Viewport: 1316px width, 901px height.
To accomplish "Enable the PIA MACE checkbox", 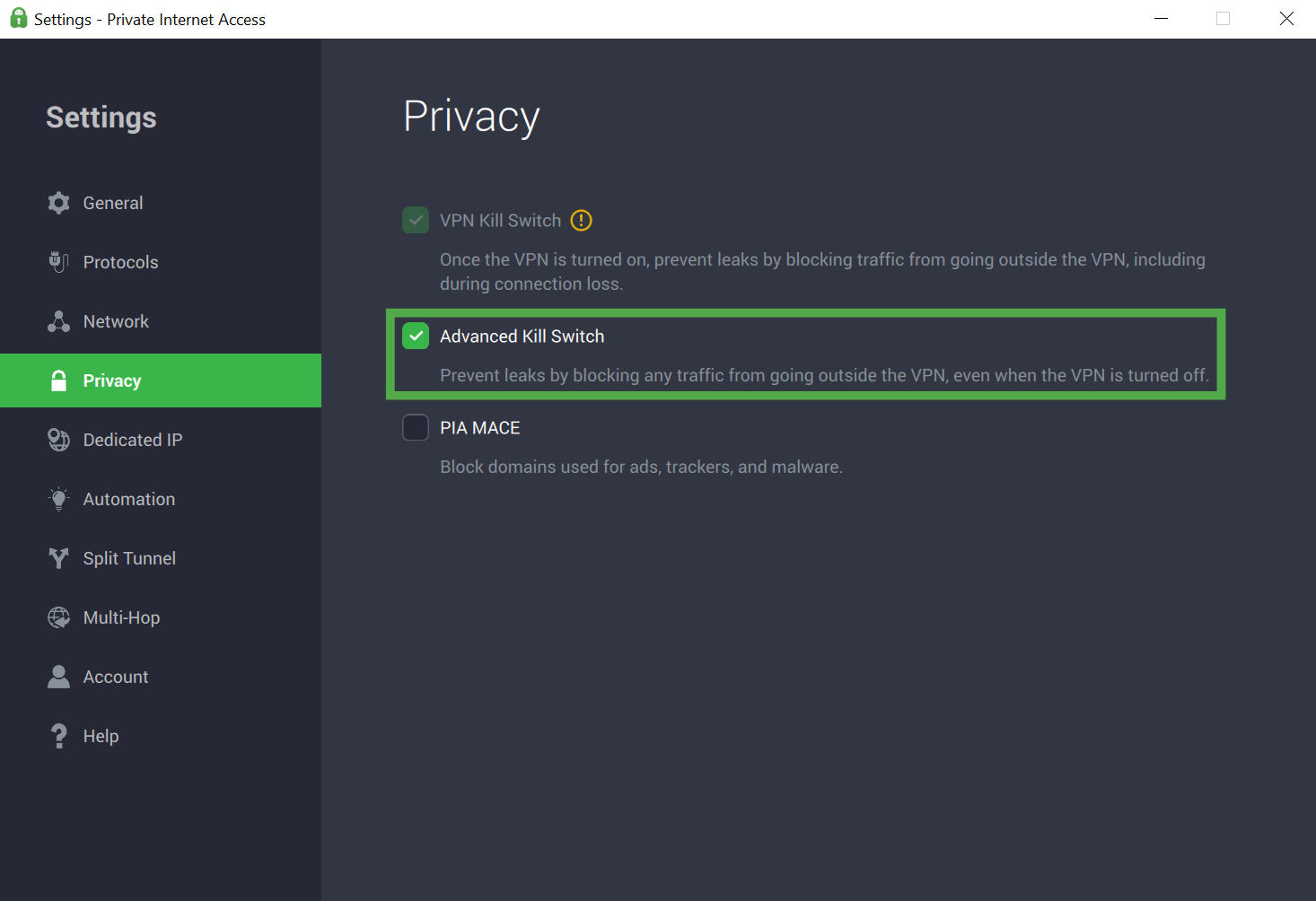I will (416, 427).
